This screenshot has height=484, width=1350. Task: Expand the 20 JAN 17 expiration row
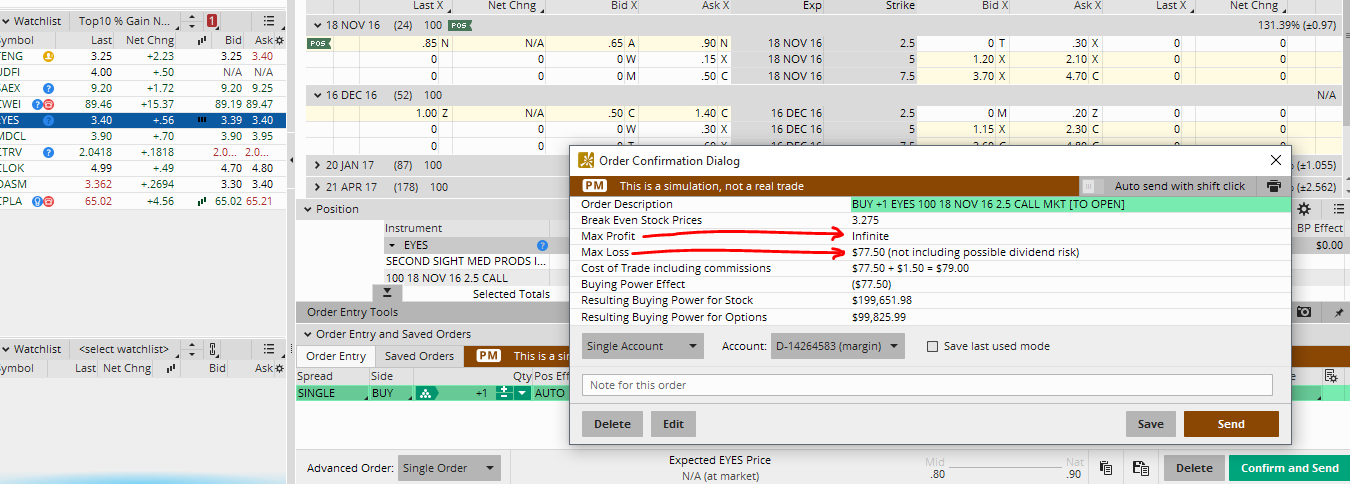click(318, 165)
